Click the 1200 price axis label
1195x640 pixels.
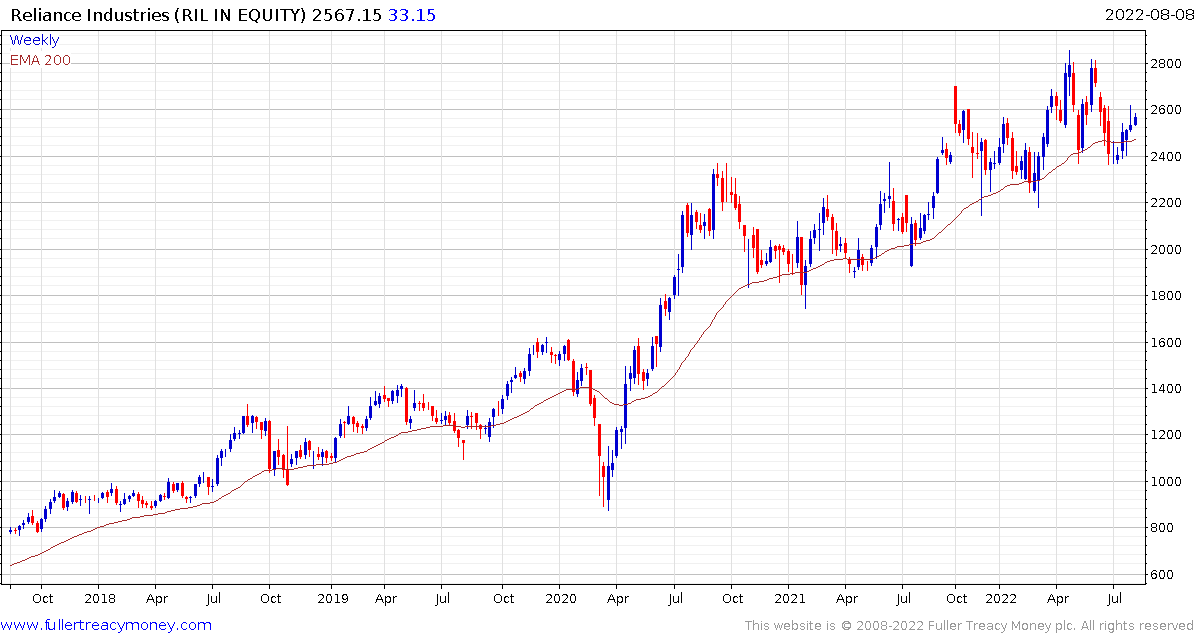[x=1166, y=435]
